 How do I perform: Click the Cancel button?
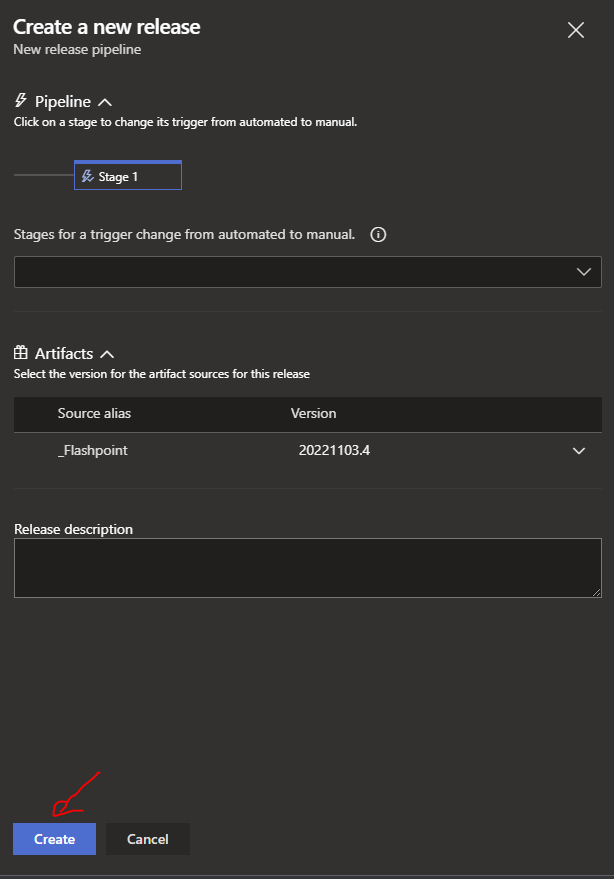(x=148, y=839)
